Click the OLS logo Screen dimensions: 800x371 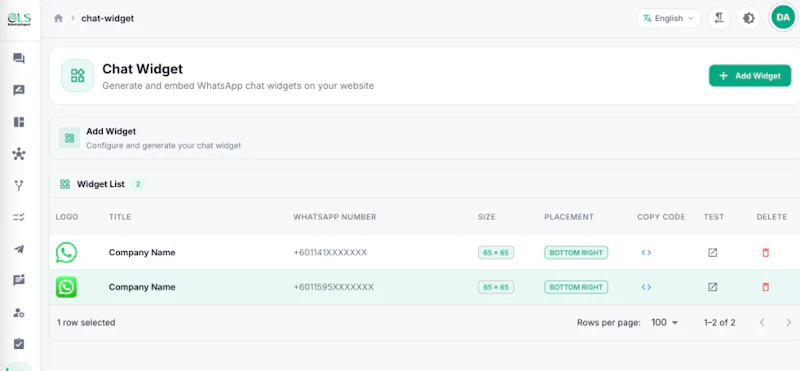pyautogui.click(x=19, y=19)
